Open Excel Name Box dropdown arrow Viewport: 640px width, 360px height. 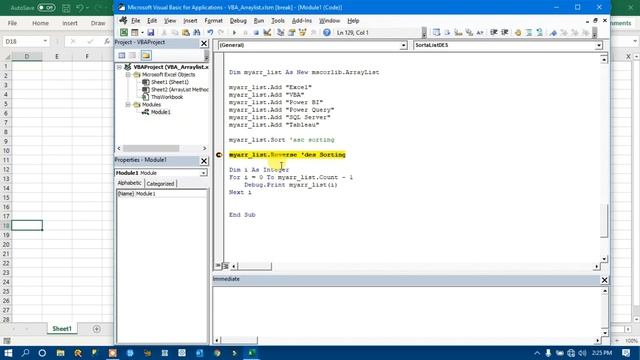[x=45, y=41]
